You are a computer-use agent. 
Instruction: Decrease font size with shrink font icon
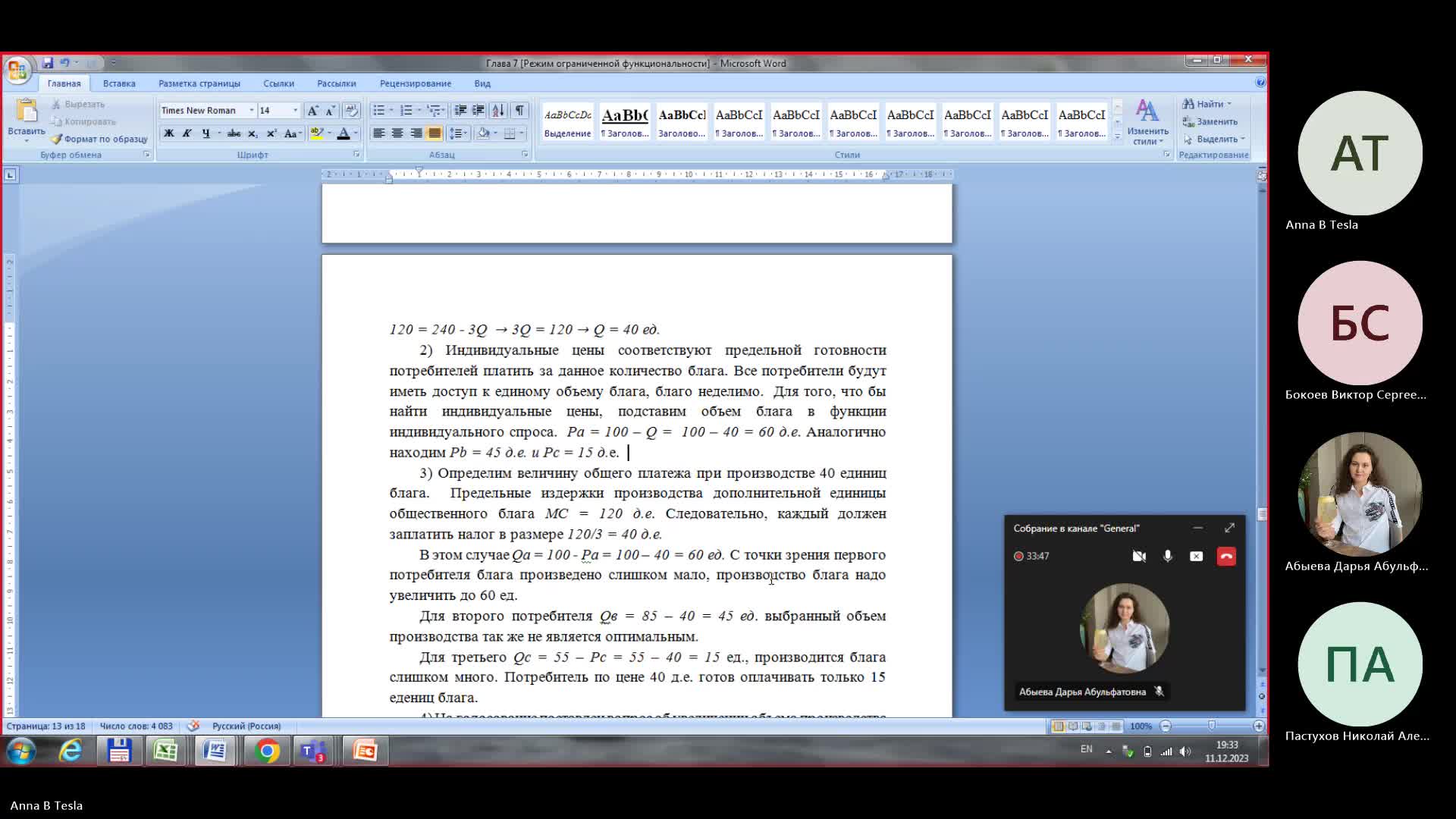(330, 111)
